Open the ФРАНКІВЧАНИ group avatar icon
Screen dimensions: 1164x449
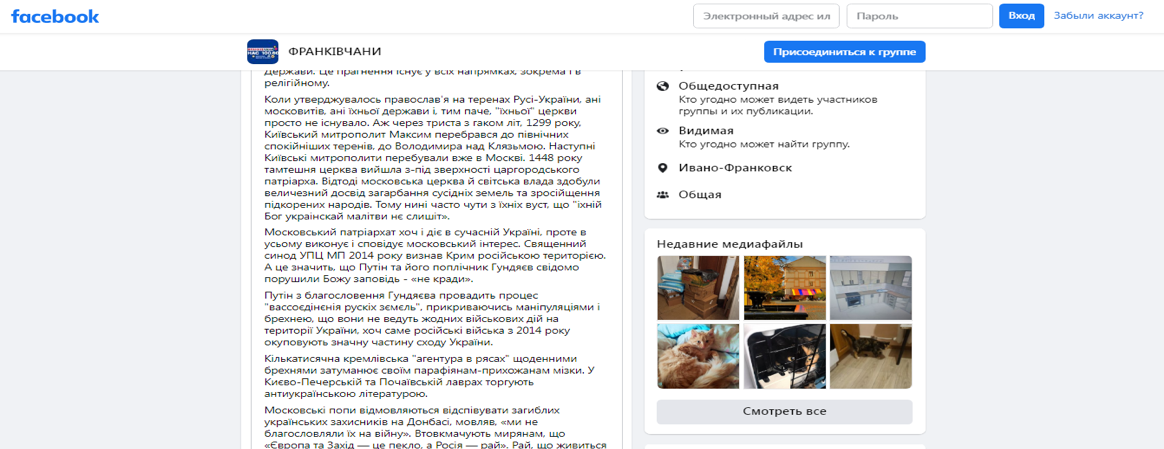263,52
